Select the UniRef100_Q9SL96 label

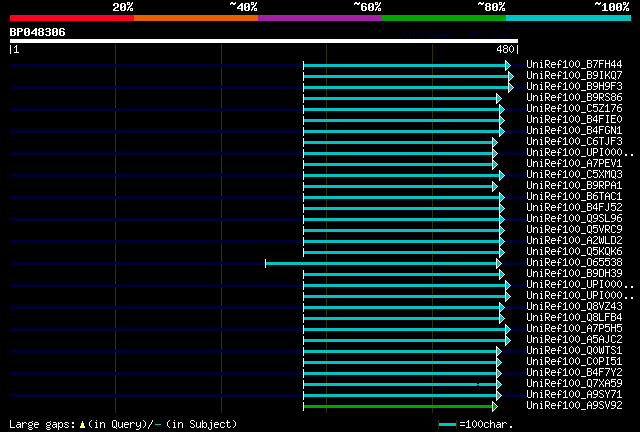click(574, 218)
